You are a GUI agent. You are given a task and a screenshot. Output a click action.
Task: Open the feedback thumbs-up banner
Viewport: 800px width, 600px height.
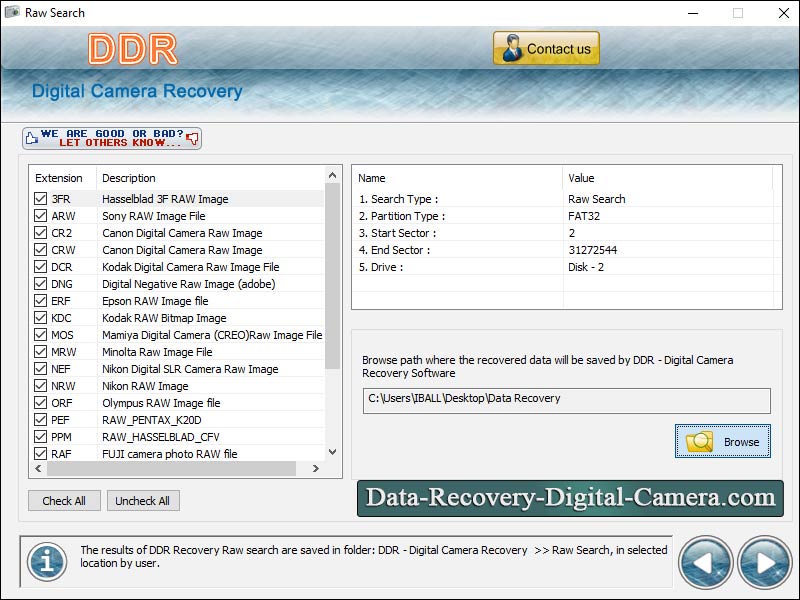click(x=112, y=138)
